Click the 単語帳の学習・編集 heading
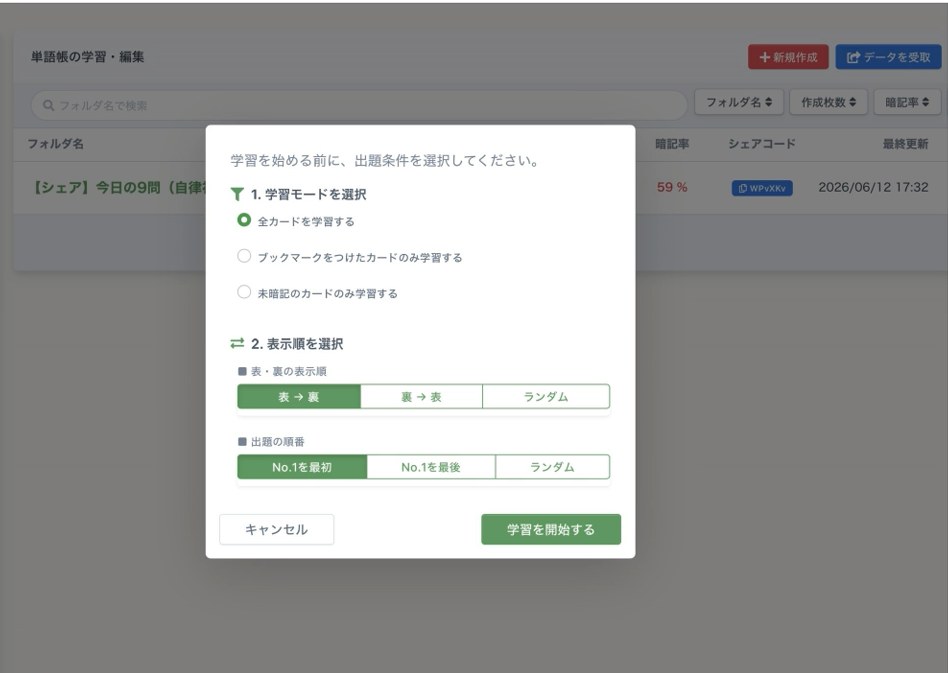948x673 pixels. point(88,57)
